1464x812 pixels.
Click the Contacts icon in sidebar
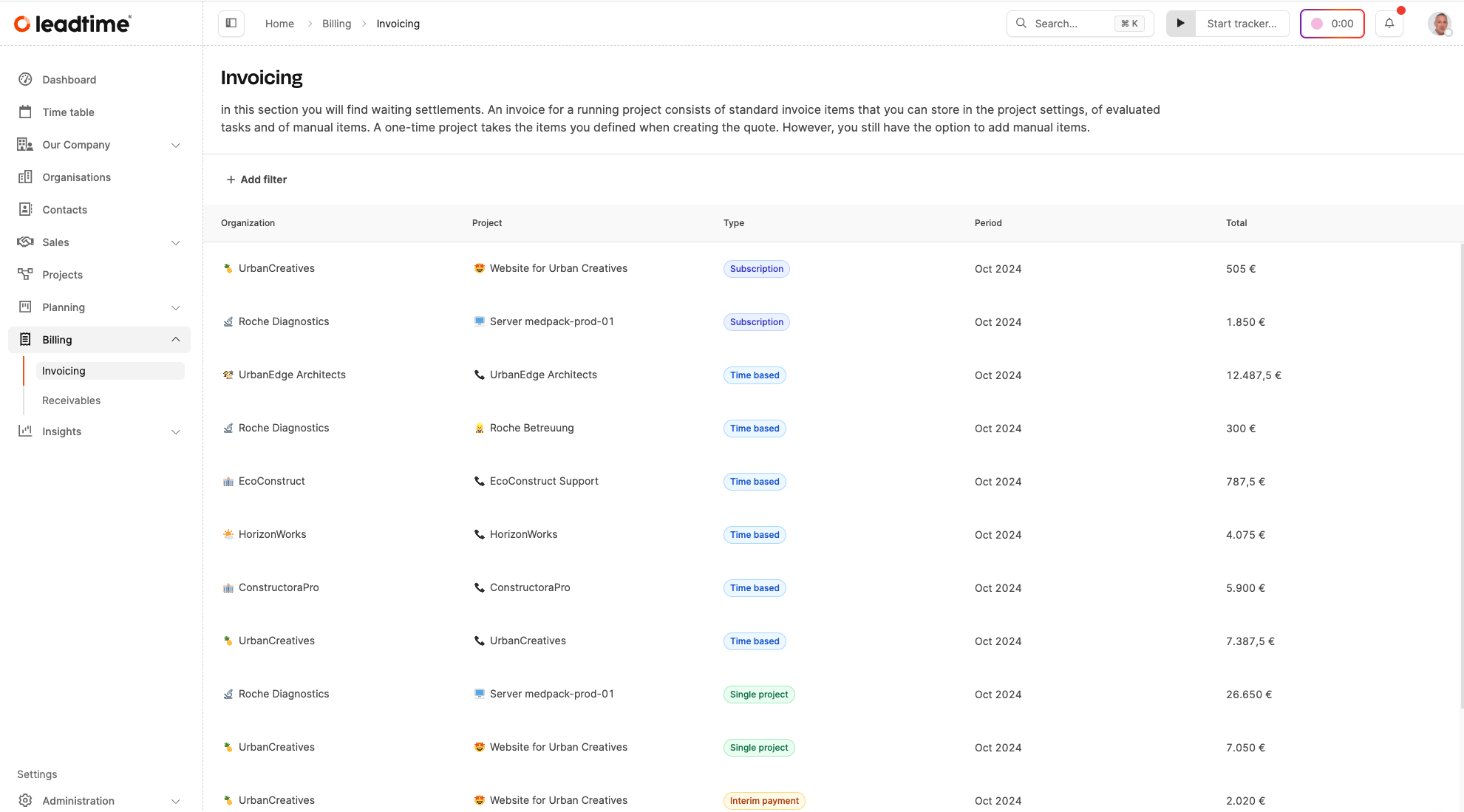coord(25,210)
